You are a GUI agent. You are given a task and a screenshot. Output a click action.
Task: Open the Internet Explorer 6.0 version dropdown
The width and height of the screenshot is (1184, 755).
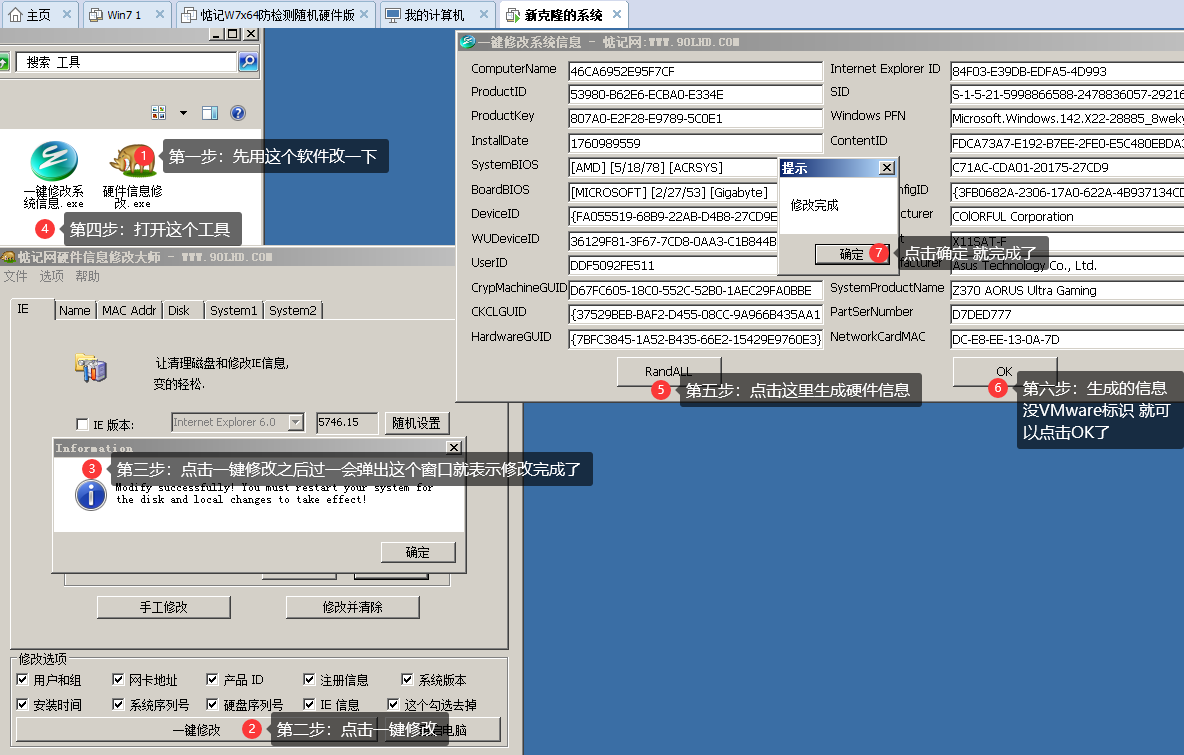[296, 422]
